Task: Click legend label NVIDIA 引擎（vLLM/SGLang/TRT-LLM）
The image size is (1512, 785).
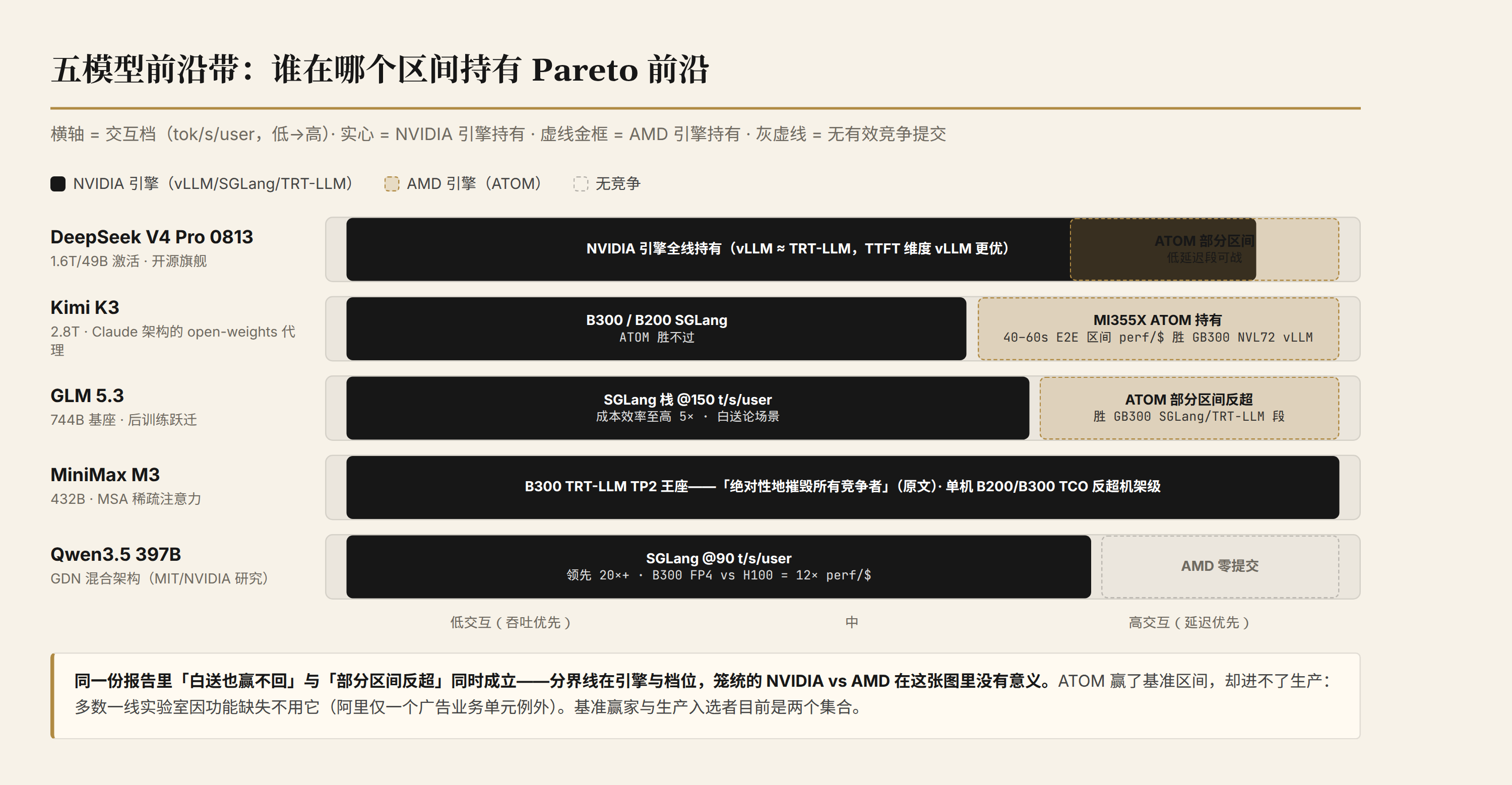Action: [x=213, y=183]
